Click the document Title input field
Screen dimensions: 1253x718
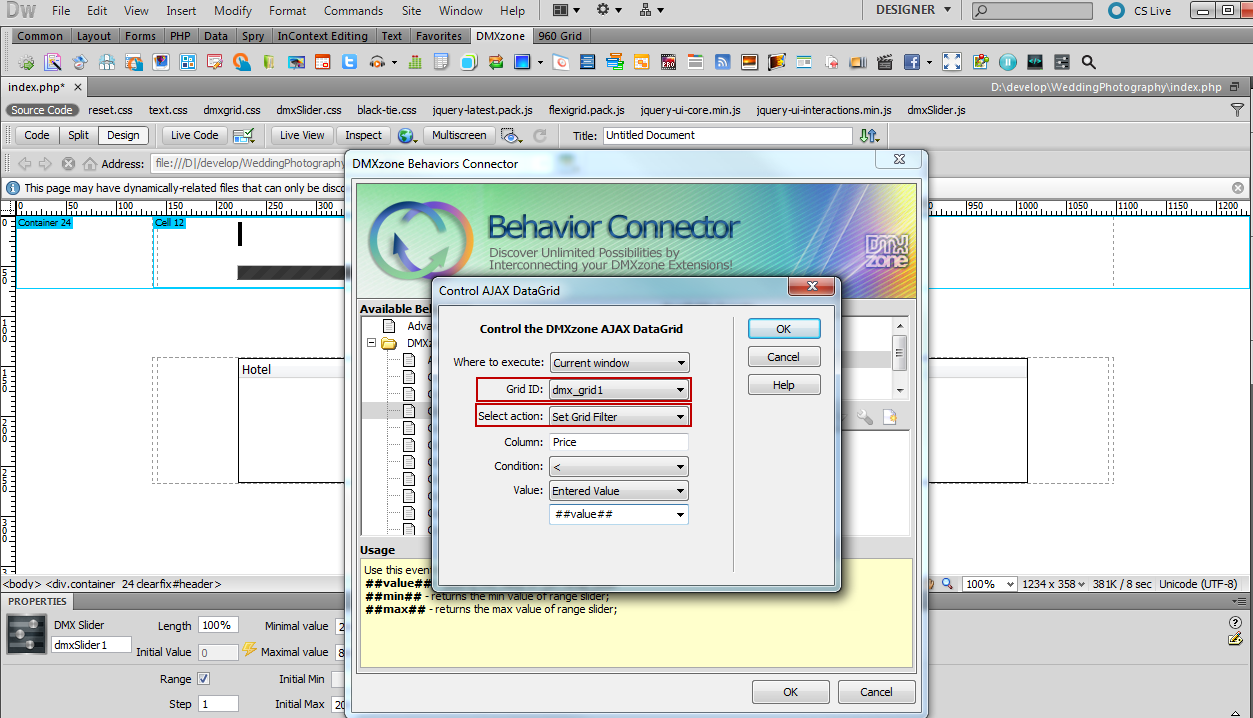tap(727, 135)
